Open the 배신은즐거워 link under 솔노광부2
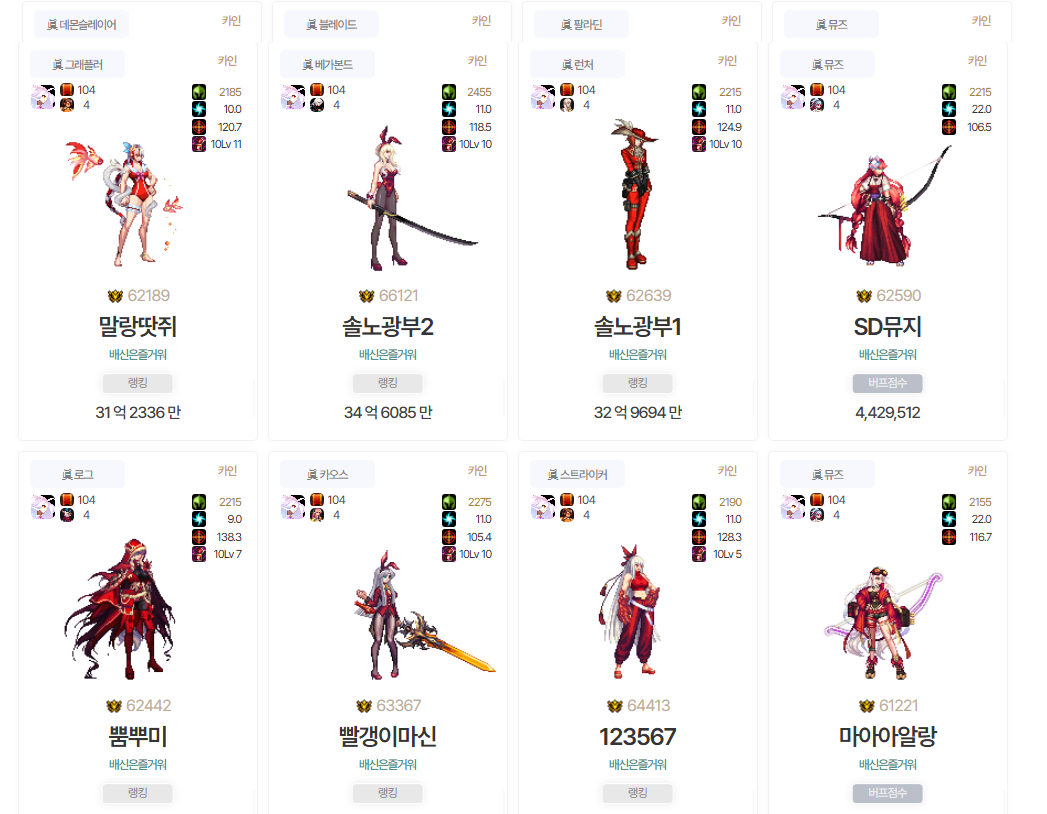 click(x=388, y=355)
